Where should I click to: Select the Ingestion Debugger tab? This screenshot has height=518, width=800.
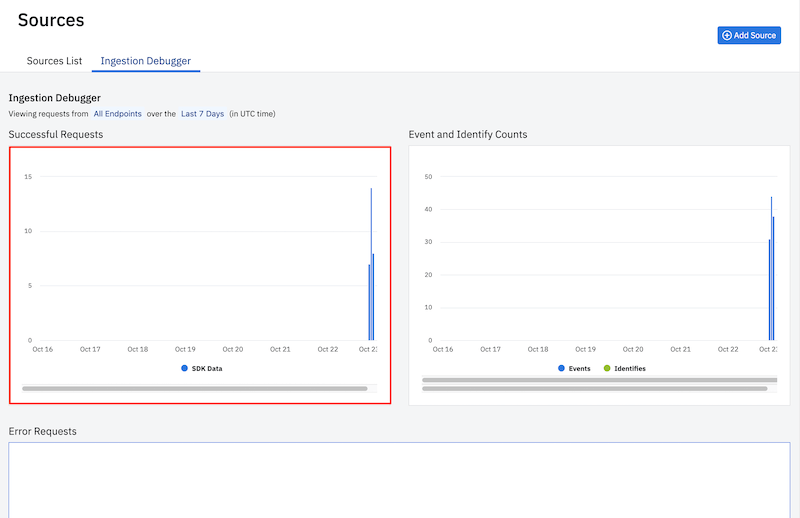[x=146, y=61]
